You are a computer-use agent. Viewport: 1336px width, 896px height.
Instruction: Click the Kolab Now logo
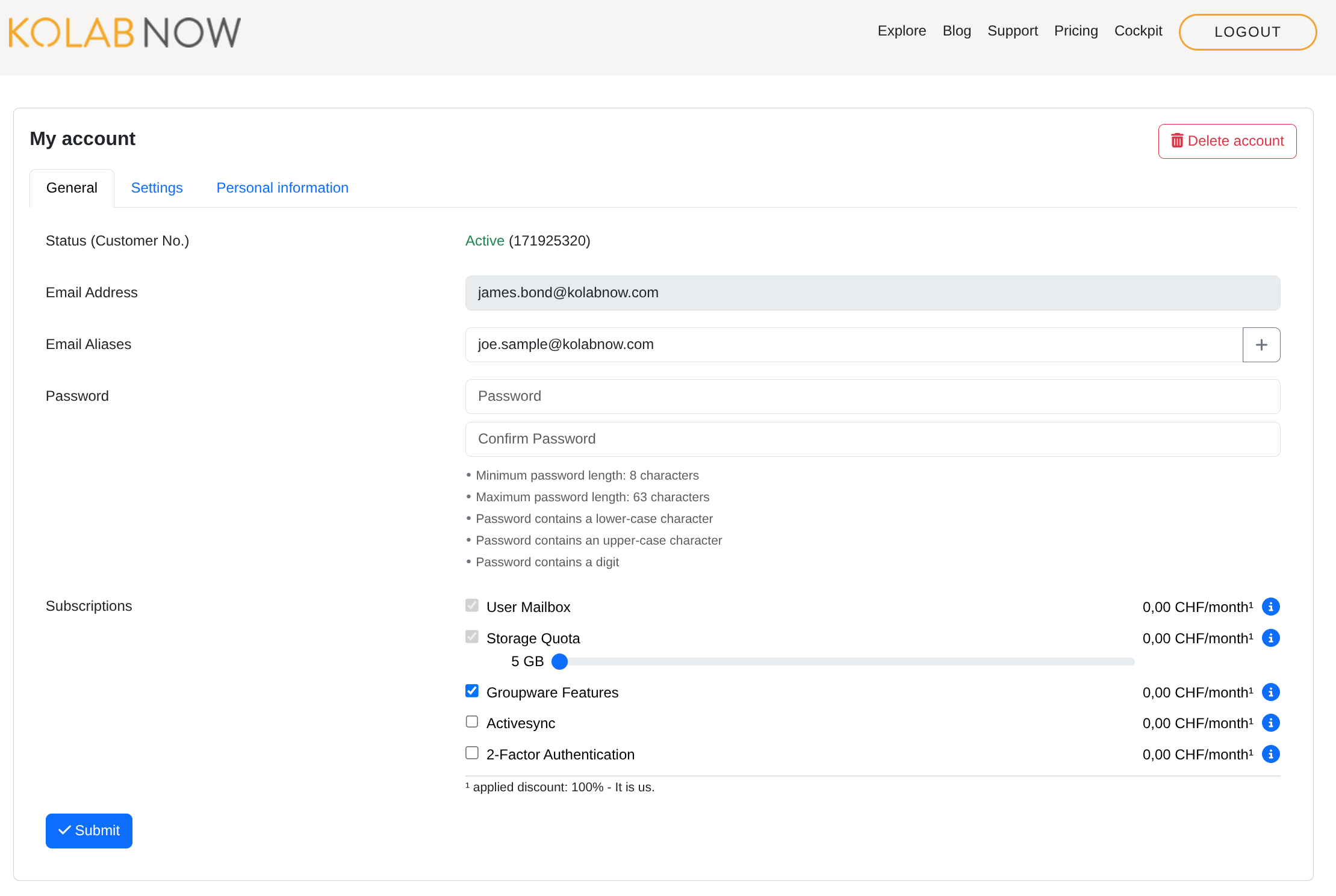(125, 32)
